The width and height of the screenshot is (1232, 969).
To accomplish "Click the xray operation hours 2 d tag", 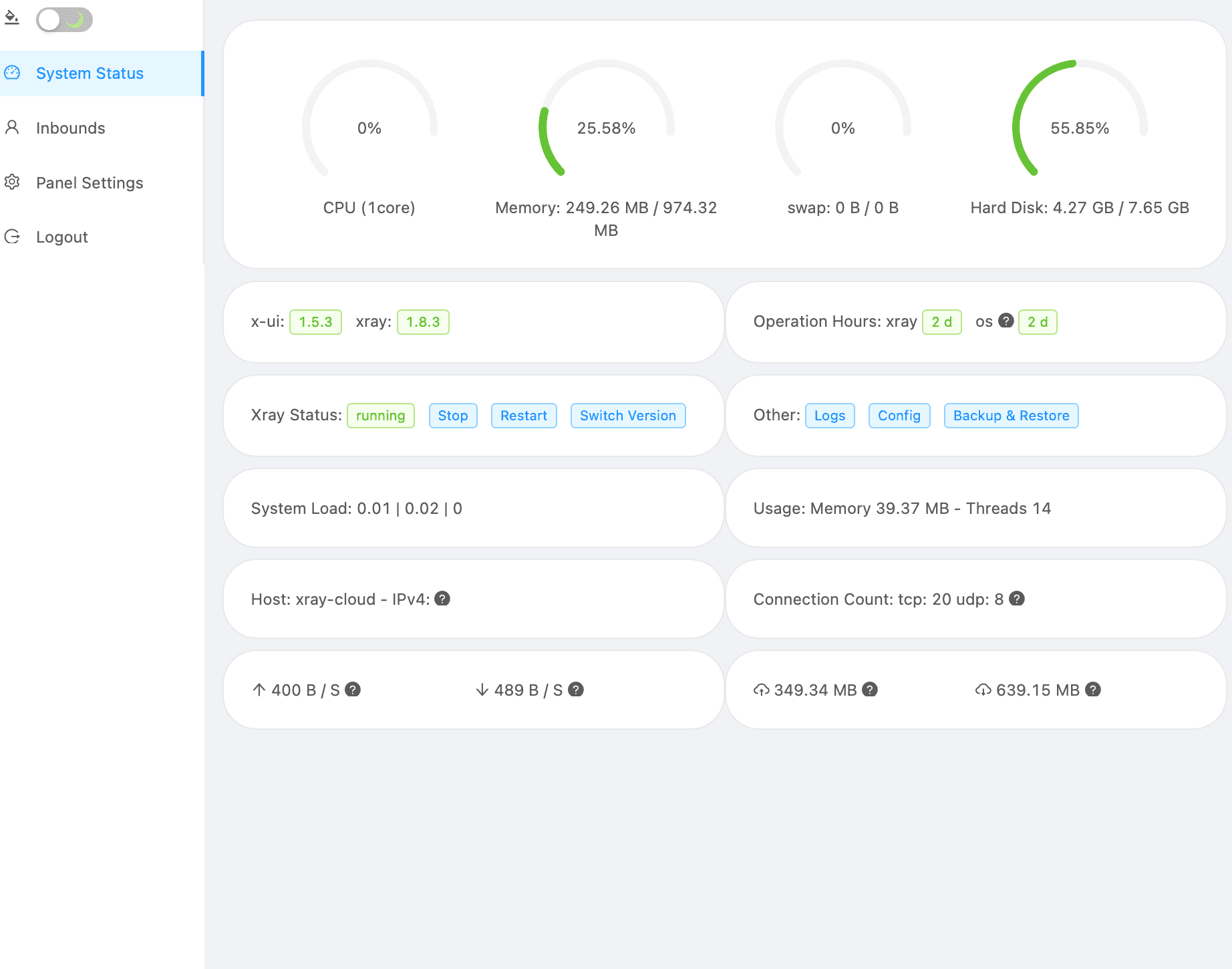I will [x=942, y=322].
